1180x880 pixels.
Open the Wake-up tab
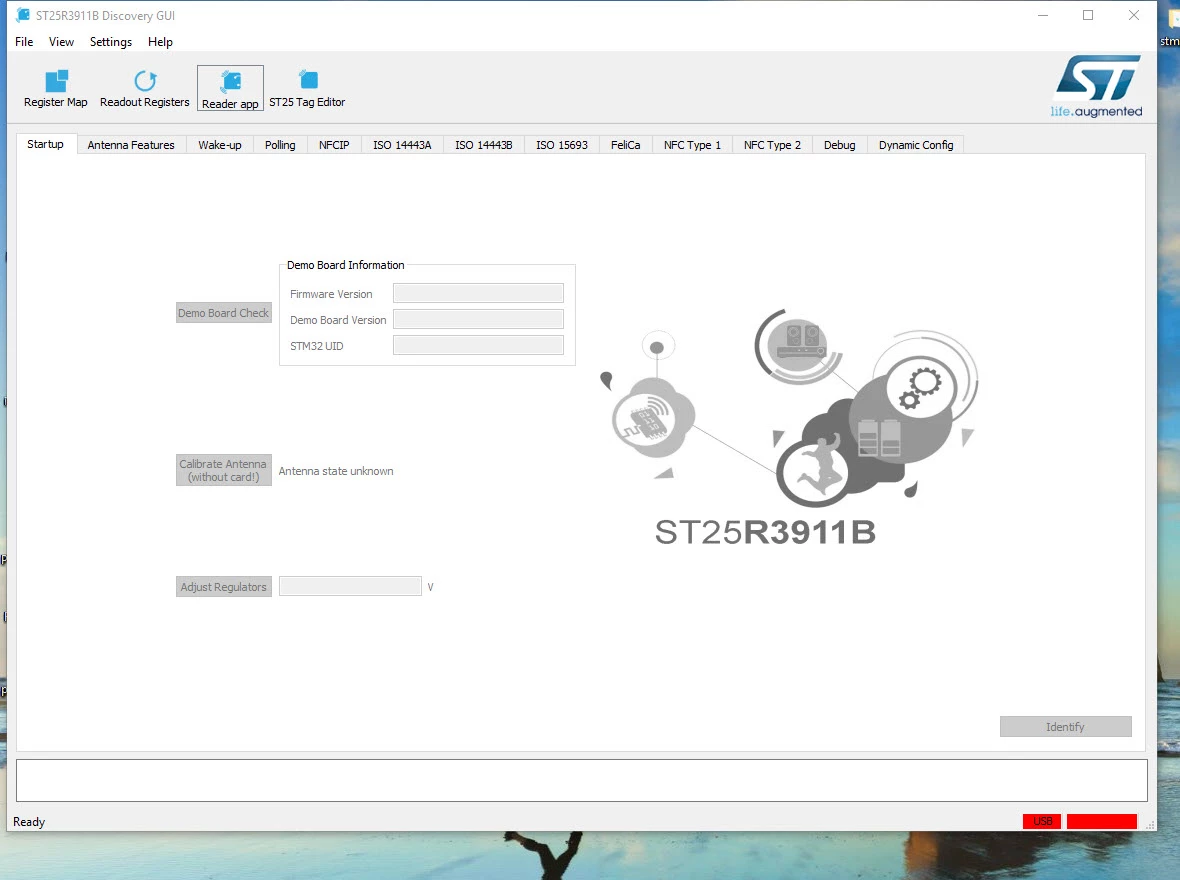click(220, 145)
